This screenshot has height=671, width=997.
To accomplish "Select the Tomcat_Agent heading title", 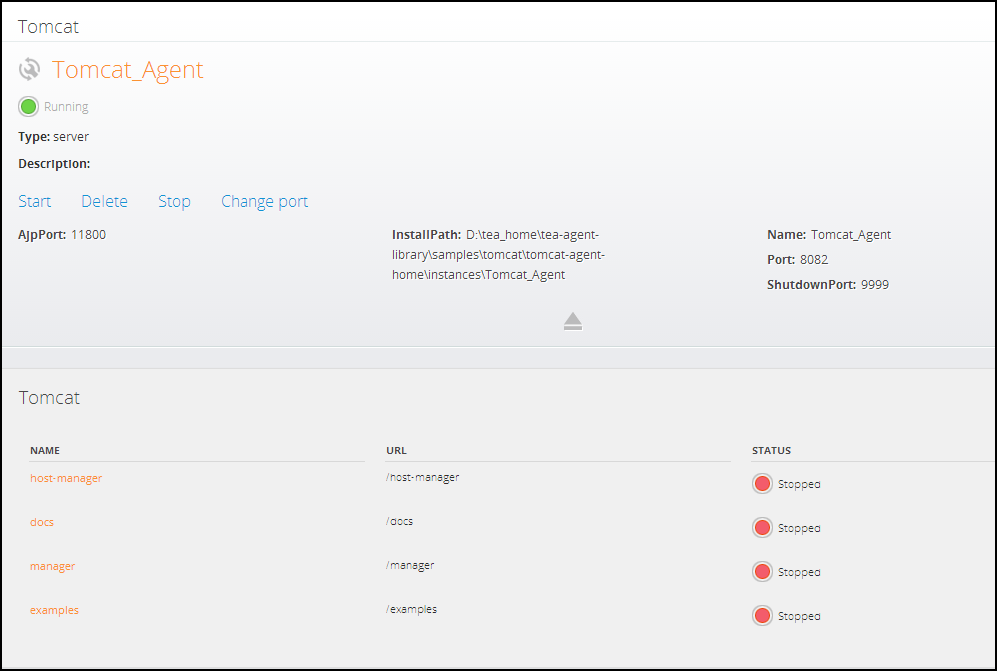I will 128,69.
